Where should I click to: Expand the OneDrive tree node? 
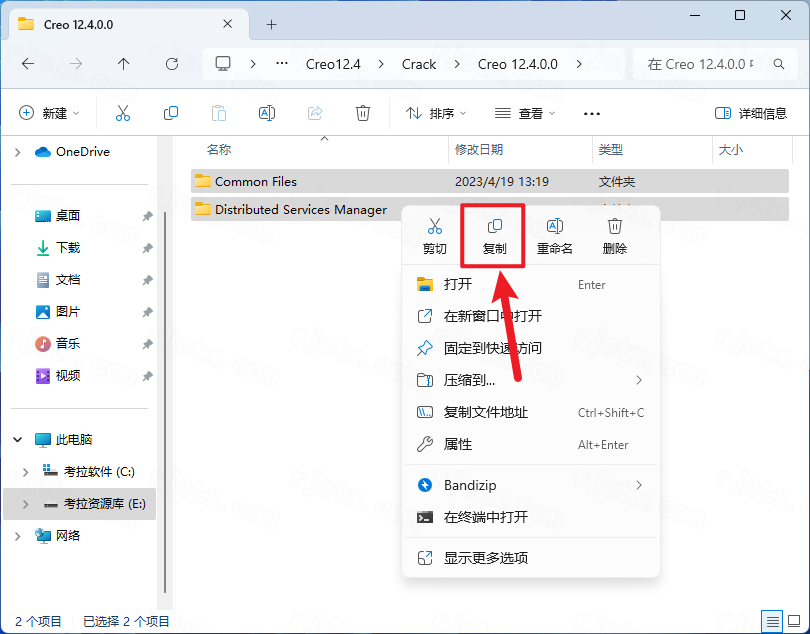point(18,152)
